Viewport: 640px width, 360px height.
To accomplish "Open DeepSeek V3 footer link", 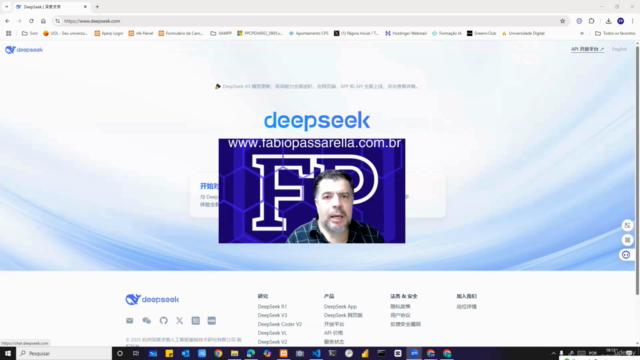I will click(272, 315).
